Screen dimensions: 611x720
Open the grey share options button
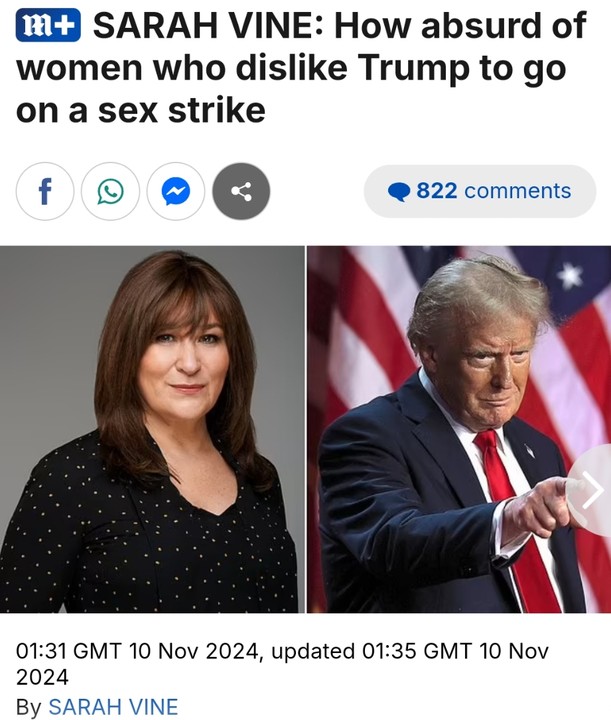[x=241, y=191]
